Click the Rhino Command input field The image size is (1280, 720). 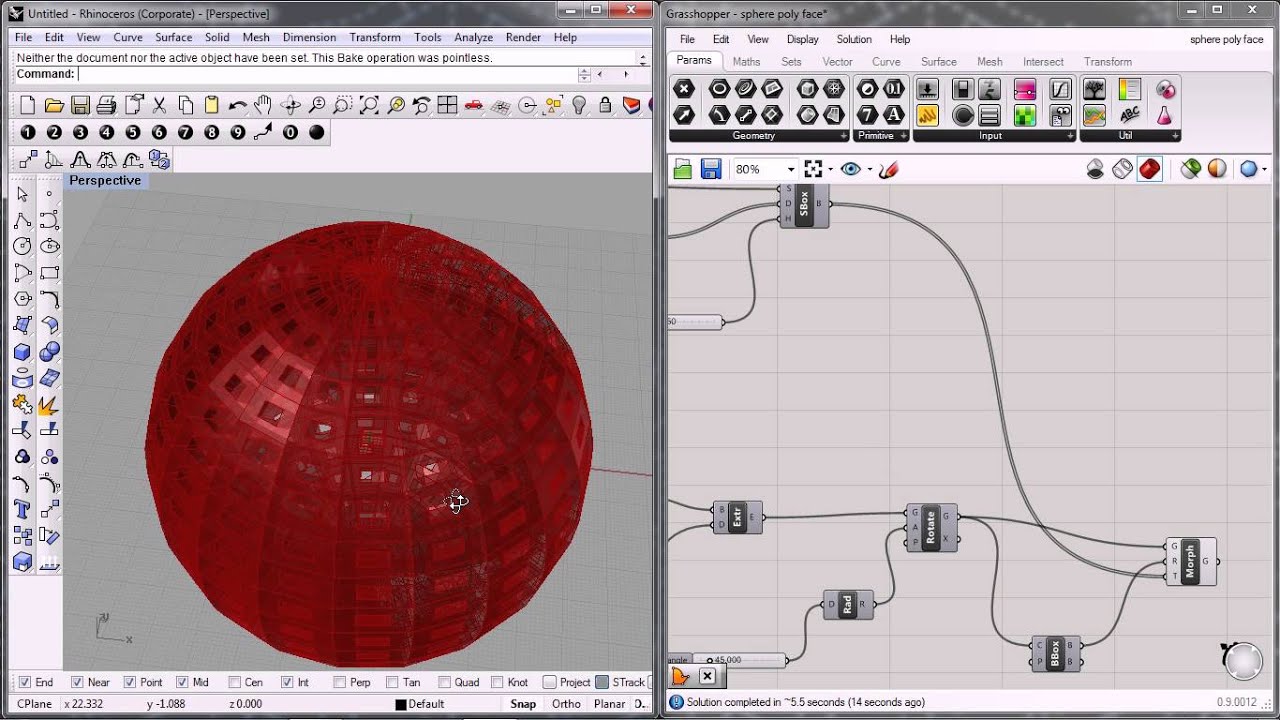(x=329, y=74)
